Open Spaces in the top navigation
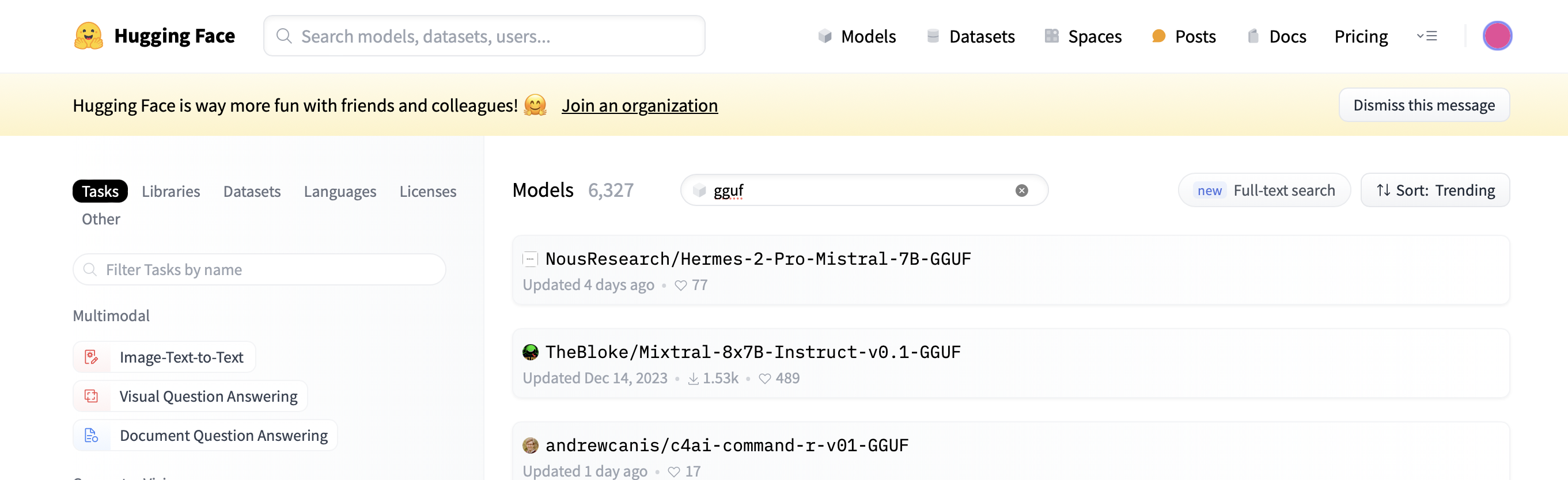 [x=1083, y=36]
